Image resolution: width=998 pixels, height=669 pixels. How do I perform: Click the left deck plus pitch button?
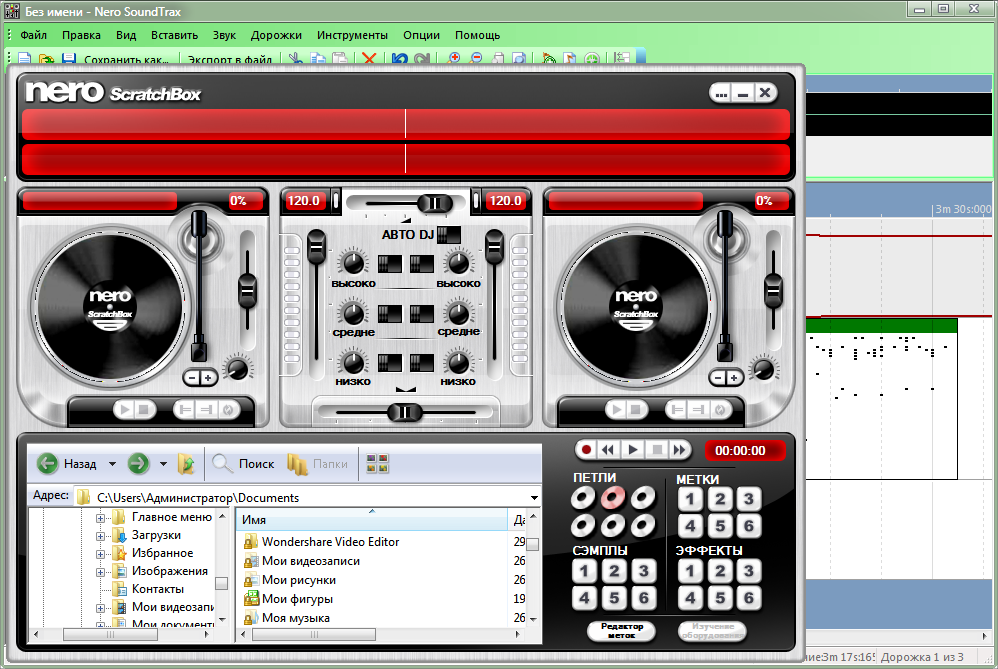tap(208, 377)
